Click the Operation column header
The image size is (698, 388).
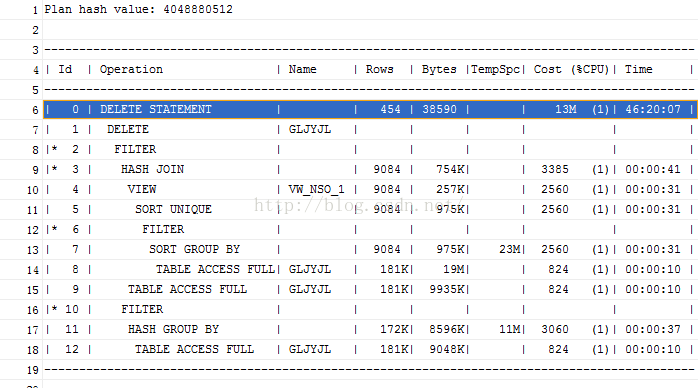(x=131, y=69)
